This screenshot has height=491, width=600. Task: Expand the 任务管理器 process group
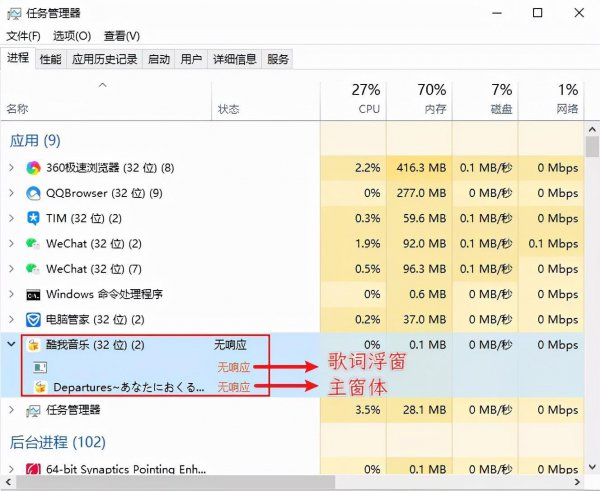tap(11, 410)
